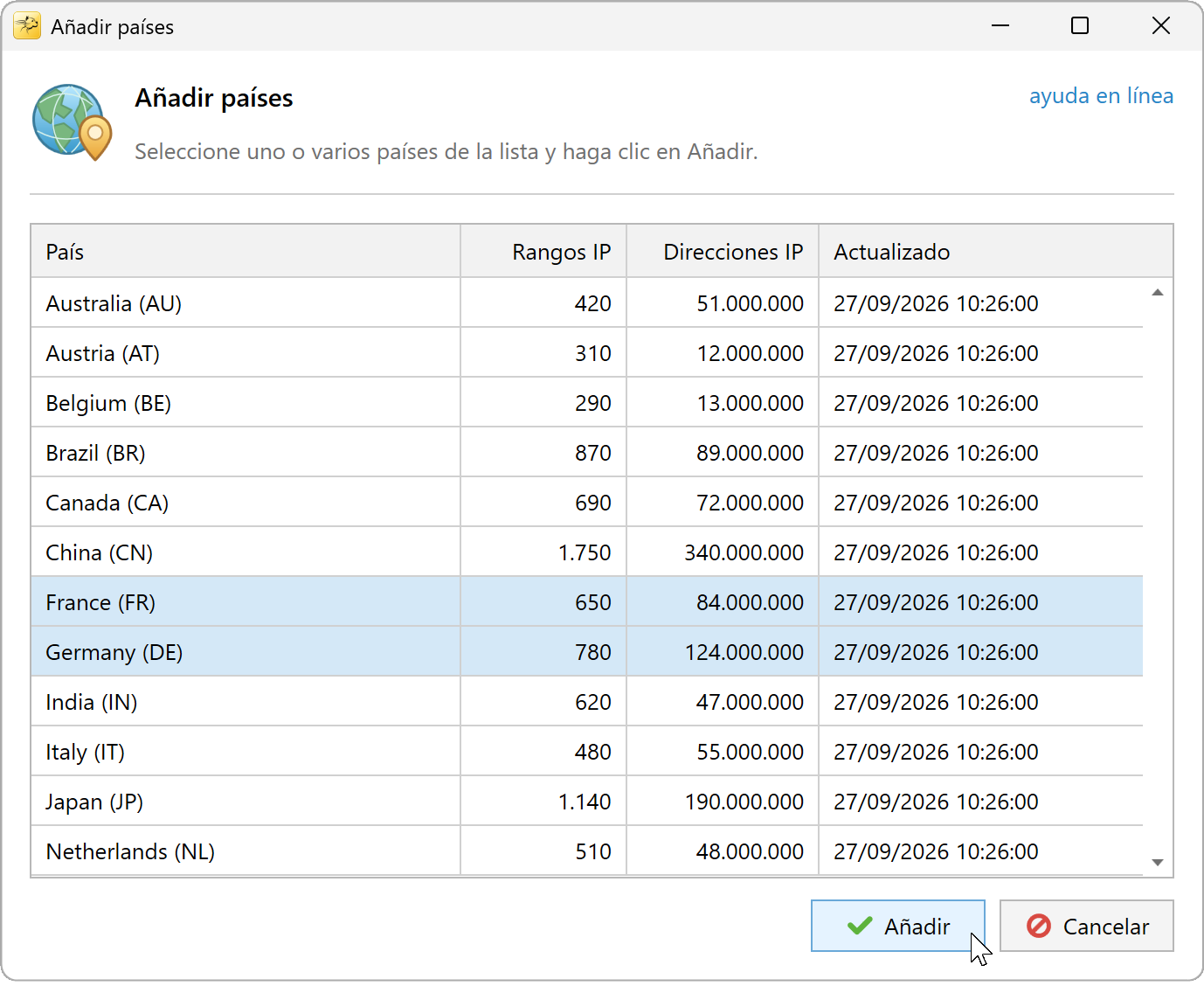Sort by the Actualizado column header
The height and width of the screenshot is (993, 1204).
click(995, 252)
